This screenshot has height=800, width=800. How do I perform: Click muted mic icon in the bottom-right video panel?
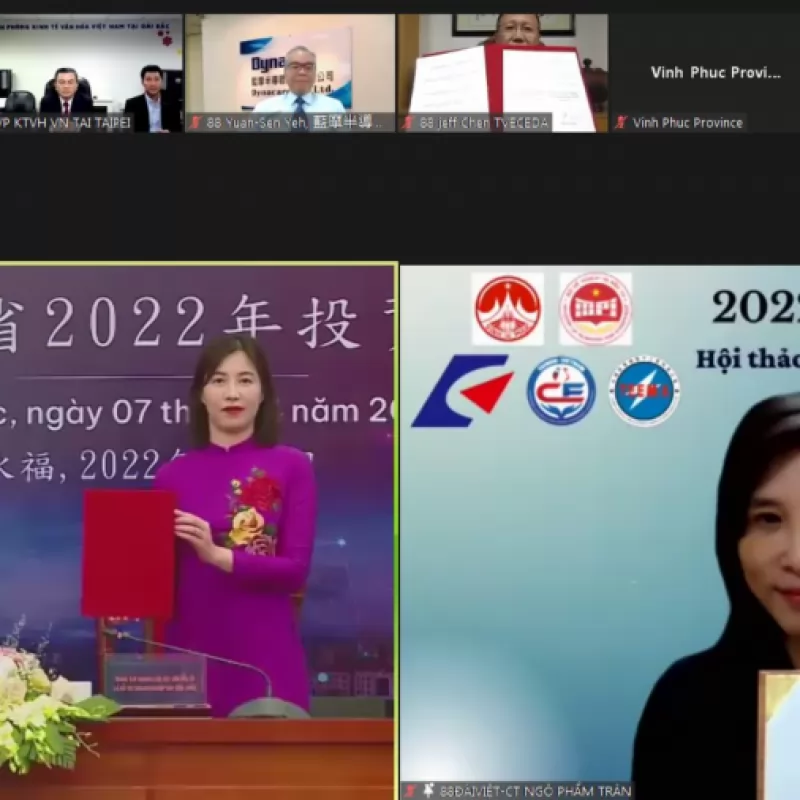click(409, 791)
